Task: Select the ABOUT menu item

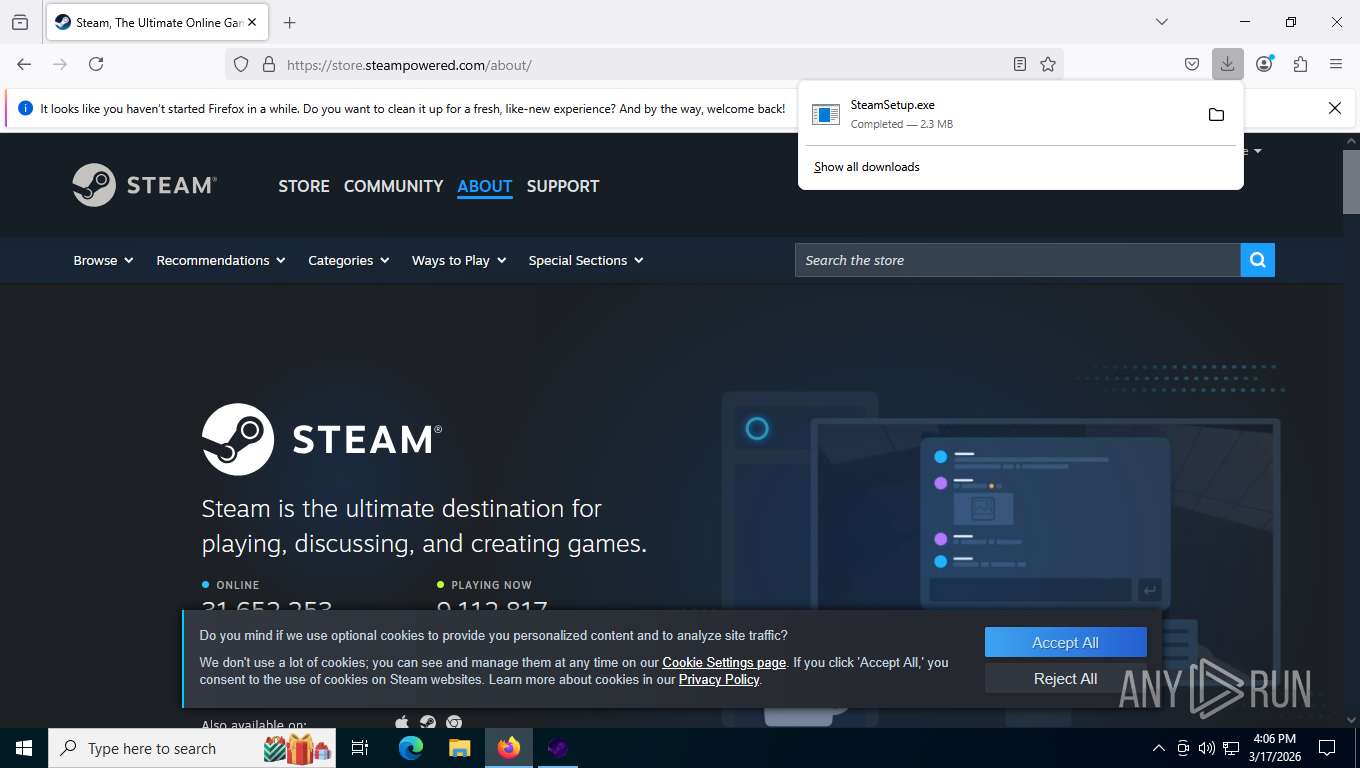Action: click(485, 186)
